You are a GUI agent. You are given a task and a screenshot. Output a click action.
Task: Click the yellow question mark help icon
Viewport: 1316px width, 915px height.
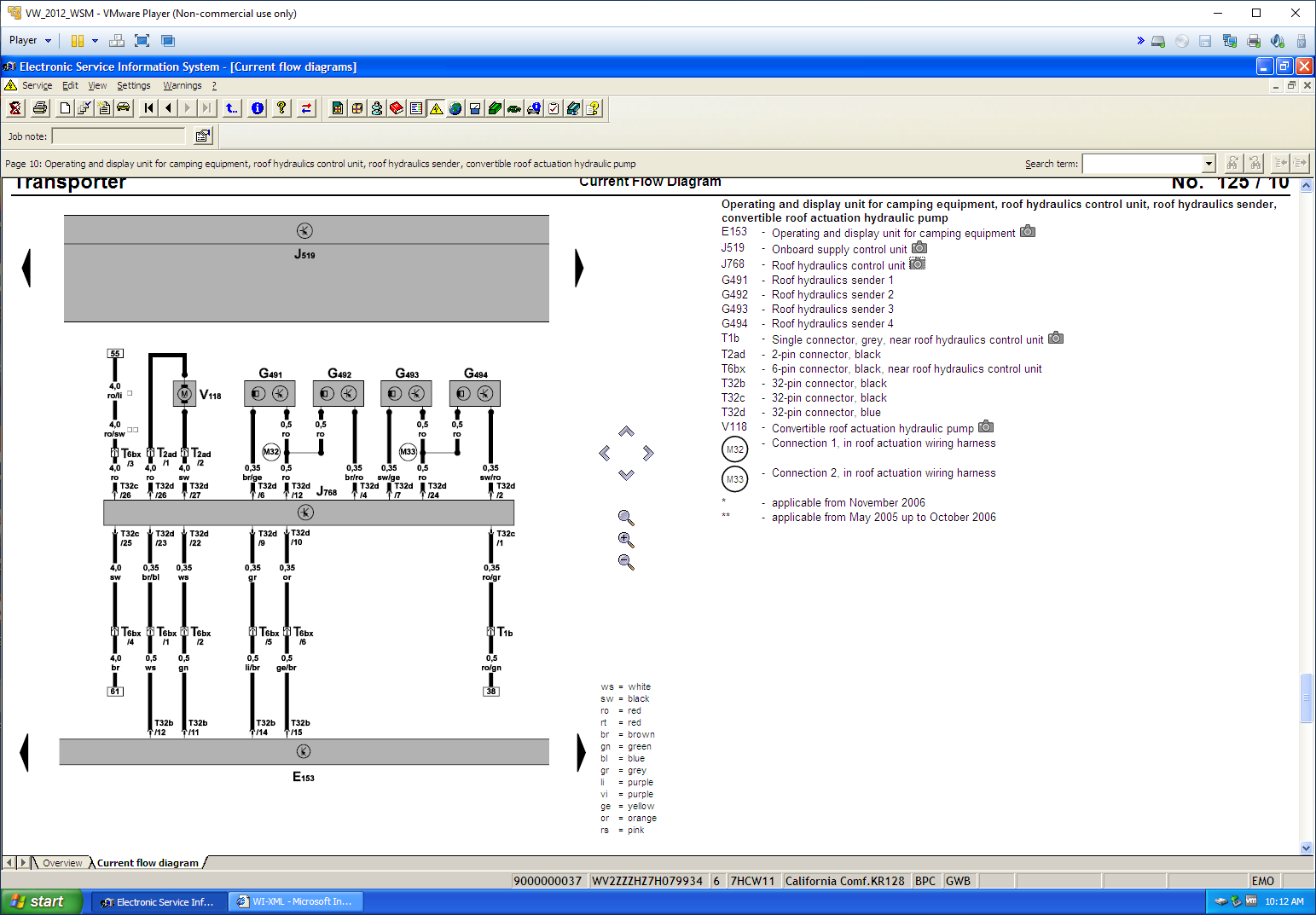281,108
